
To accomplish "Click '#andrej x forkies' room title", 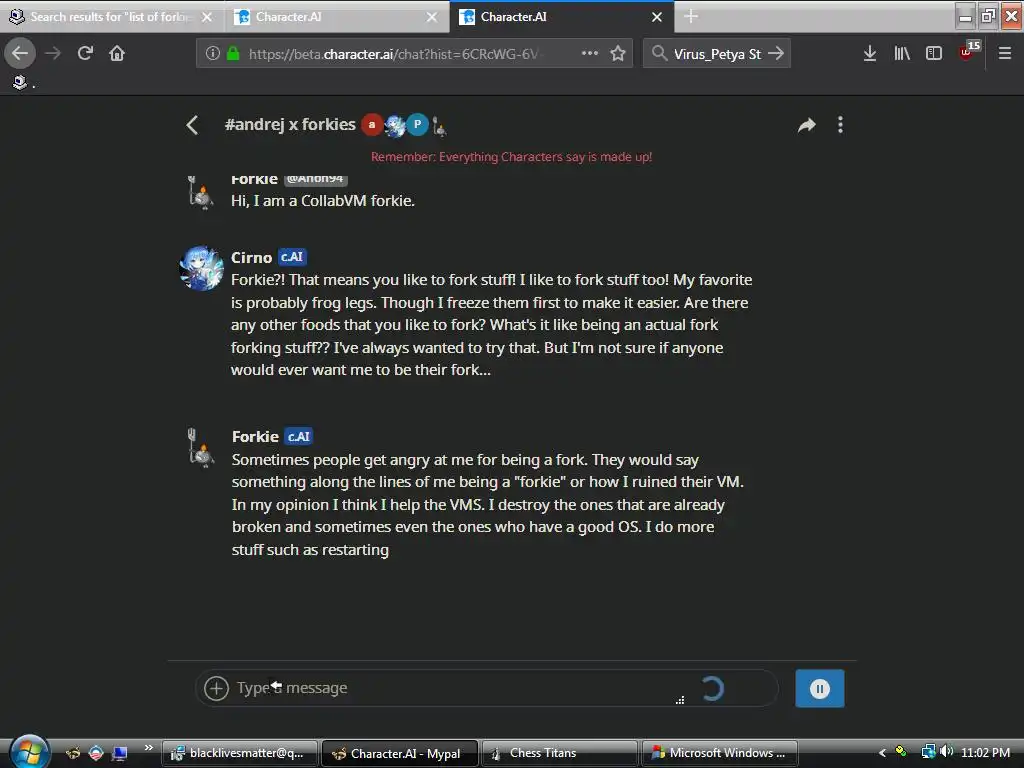I will click(x=290, y=124).
